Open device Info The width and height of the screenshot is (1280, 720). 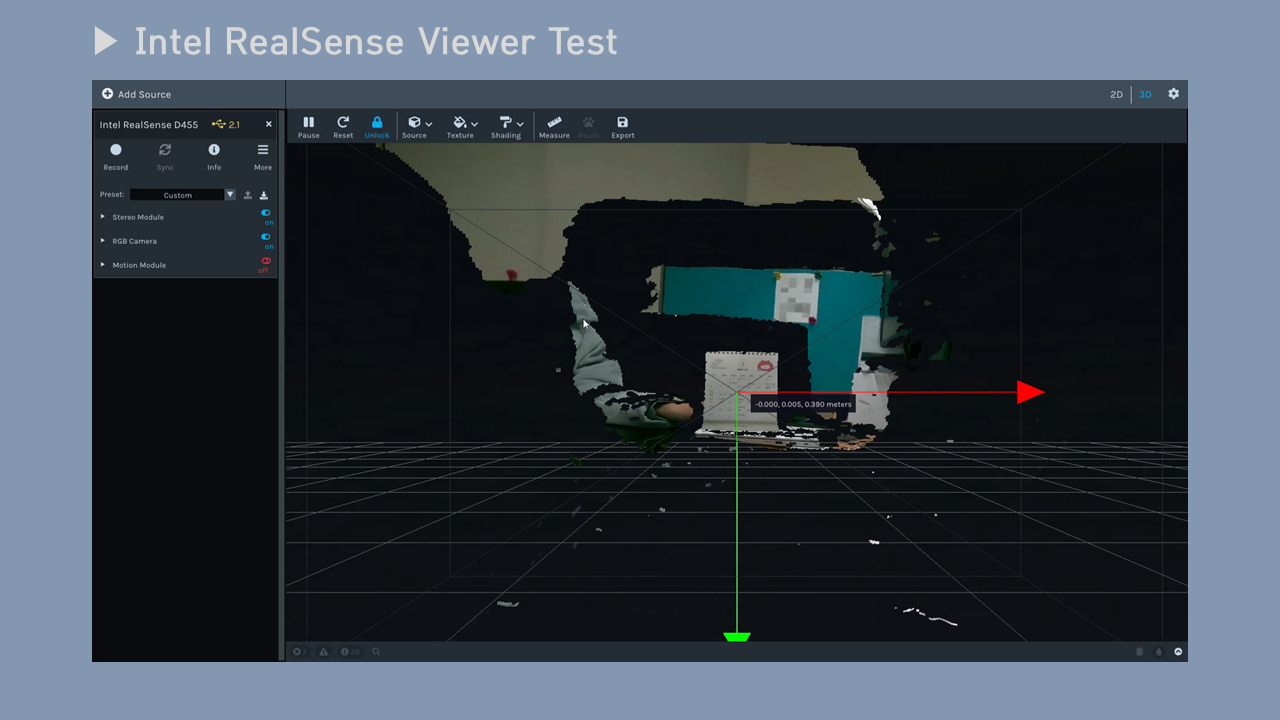click(x=214, y=150)
